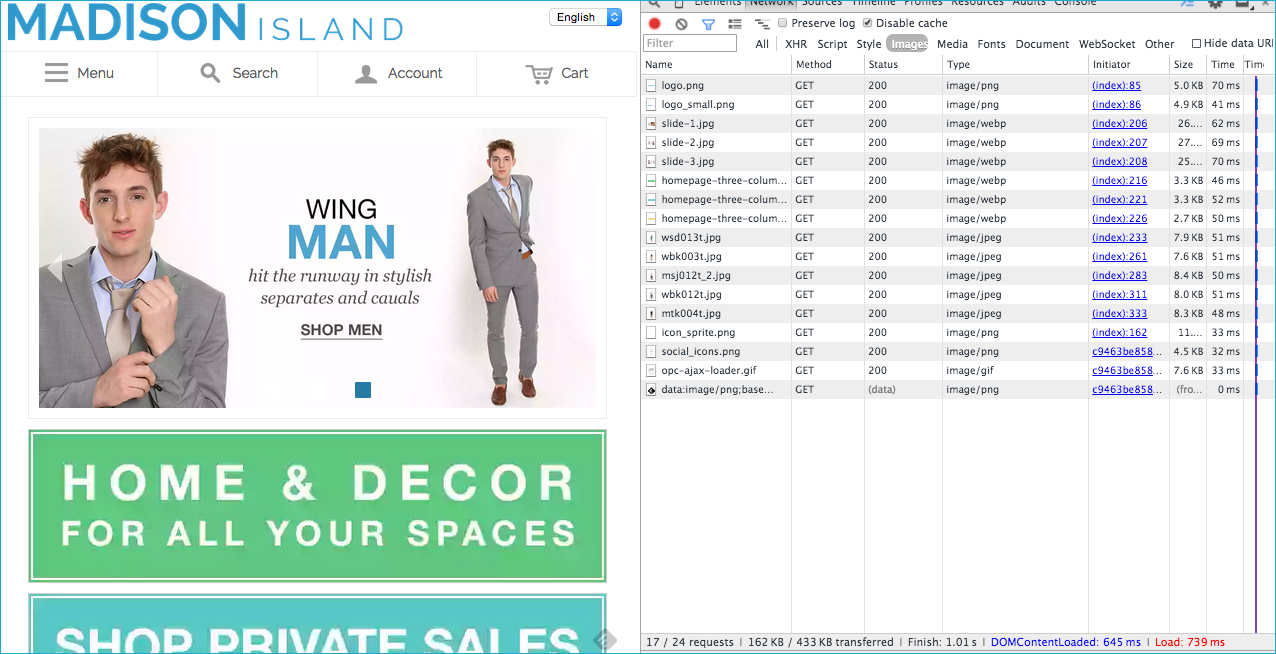Sort by the Name column header

coord(716,65)
